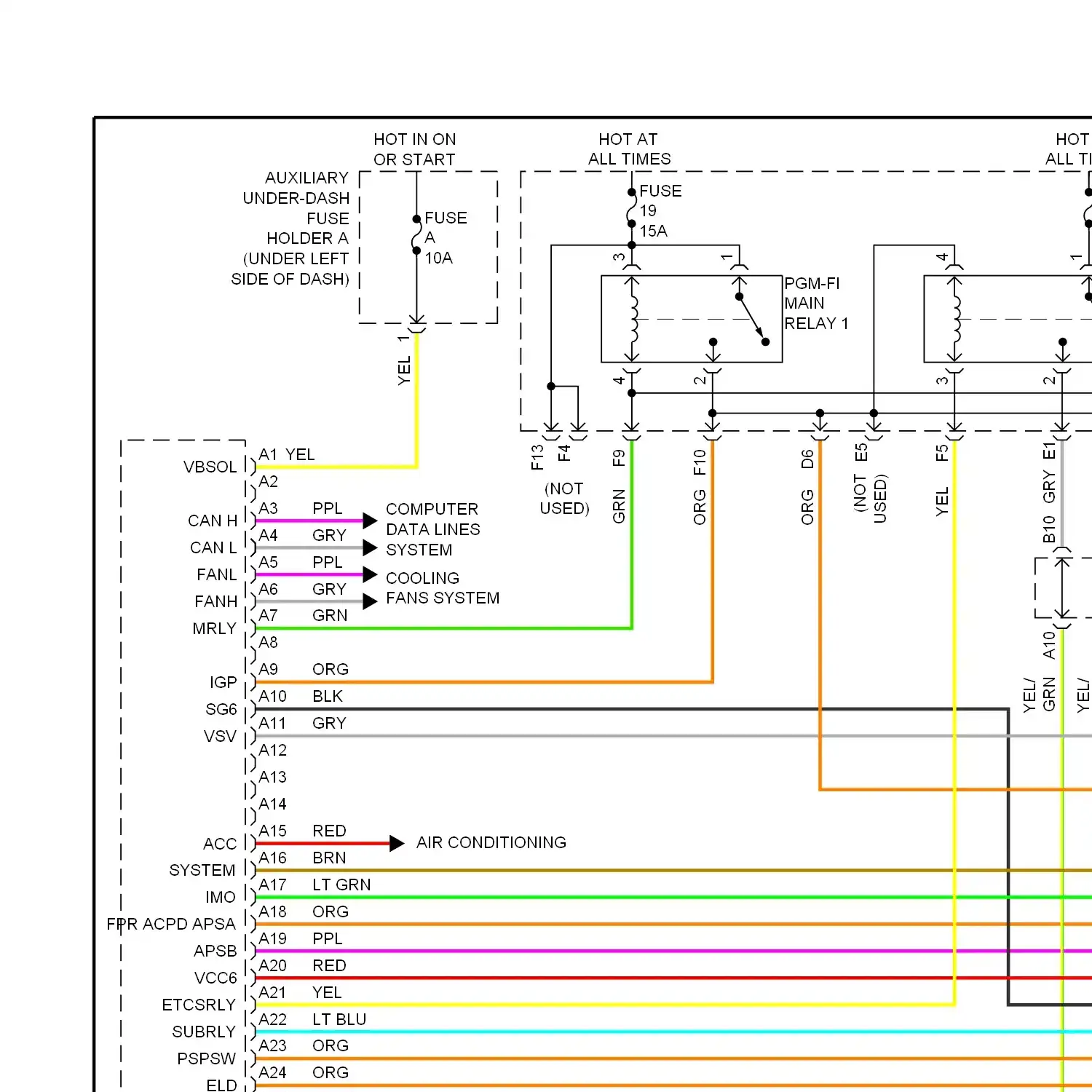Image resolution: width=1092 pixels, height=1092 pixels.
Task: Select terminal 'A9 ORG' label
Action: [304, 670]
